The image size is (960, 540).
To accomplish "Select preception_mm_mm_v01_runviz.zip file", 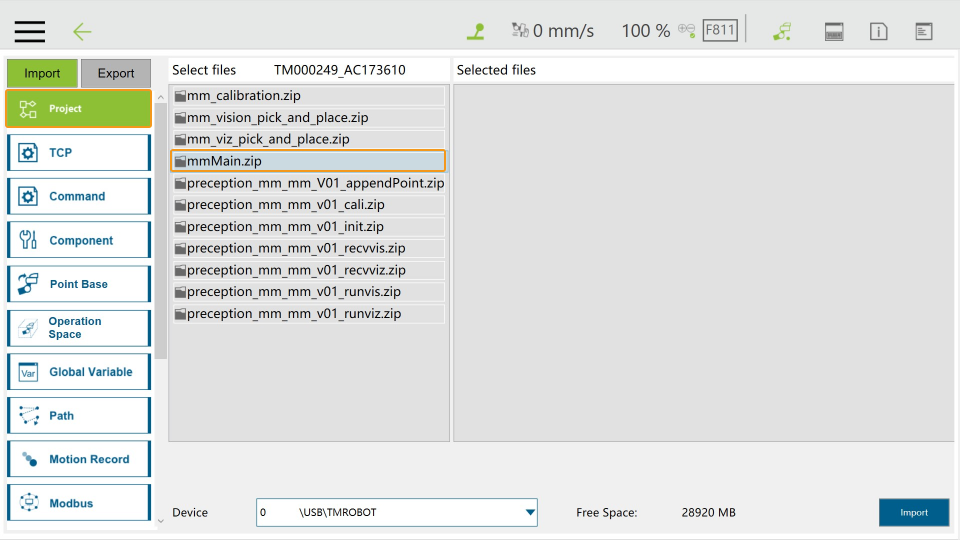I will coord(308,314).
